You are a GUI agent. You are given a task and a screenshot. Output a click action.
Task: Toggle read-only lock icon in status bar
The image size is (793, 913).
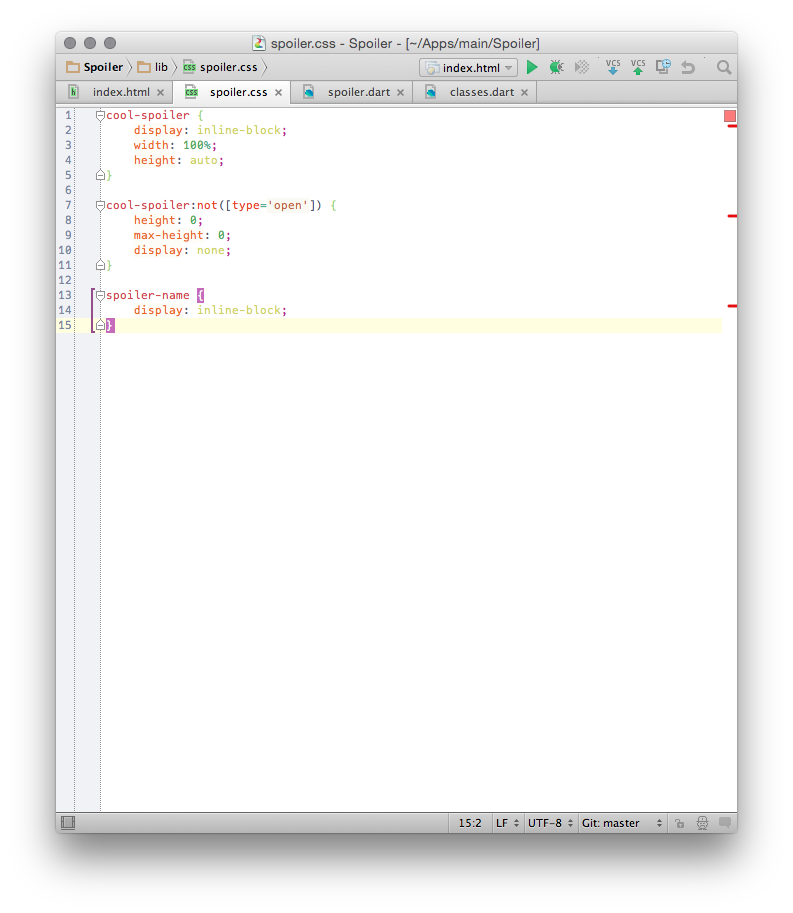pos(679,823)
